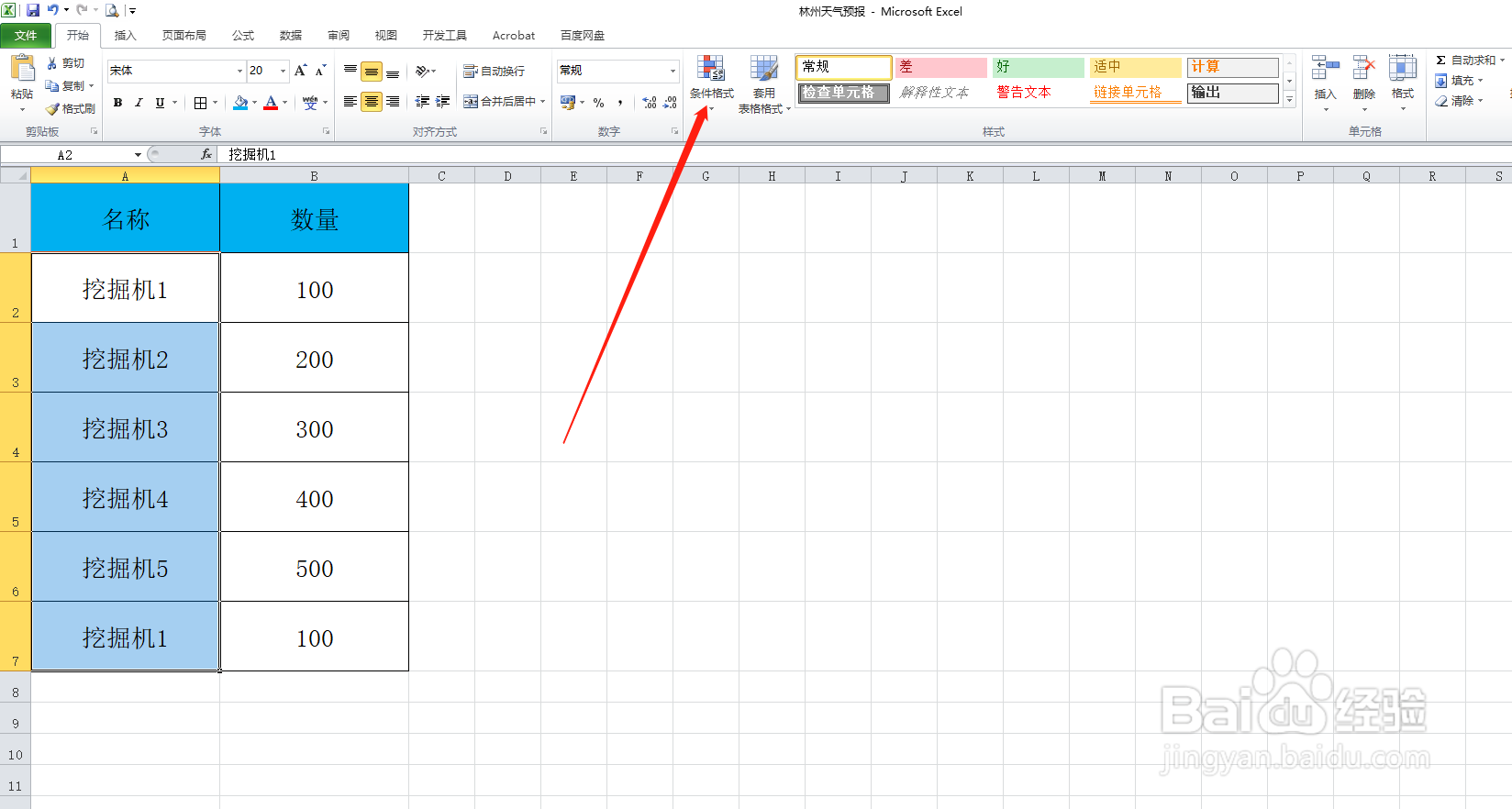Click the red Font Color swatch
Image resolution: width=1512 pixels, height=809 pixels.
click(x=271, y=103)
